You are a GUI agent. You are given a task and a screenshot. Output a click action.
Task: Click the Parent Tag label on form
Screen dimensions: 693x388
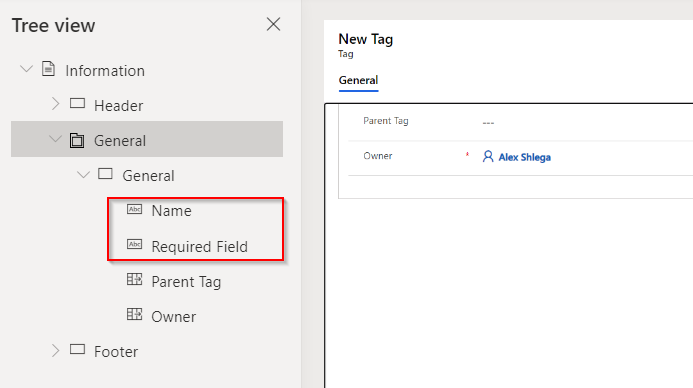click(x=386, y=121)
